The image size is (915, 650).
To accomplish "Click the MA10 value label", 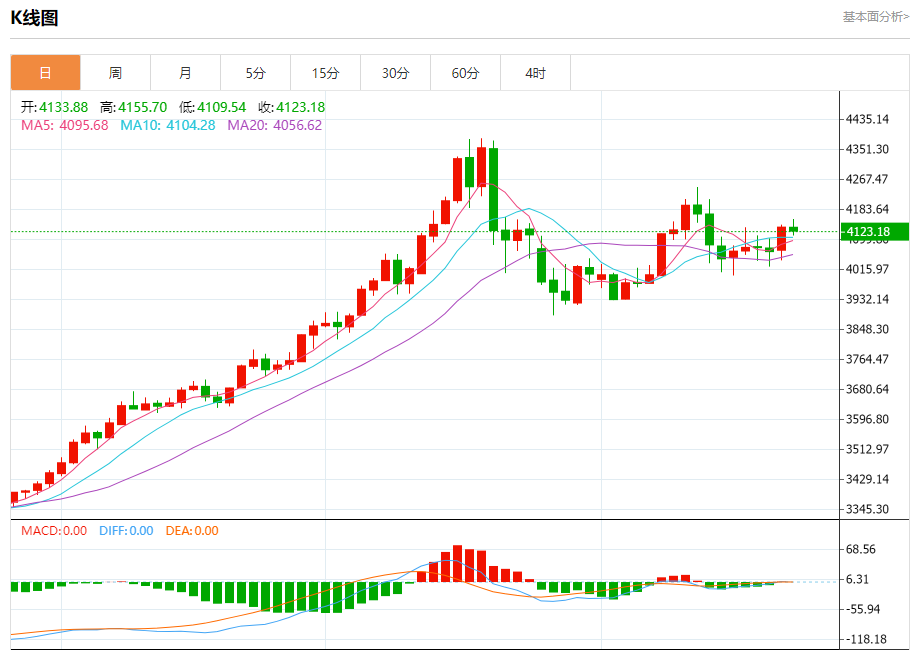I will pos(168,125).
